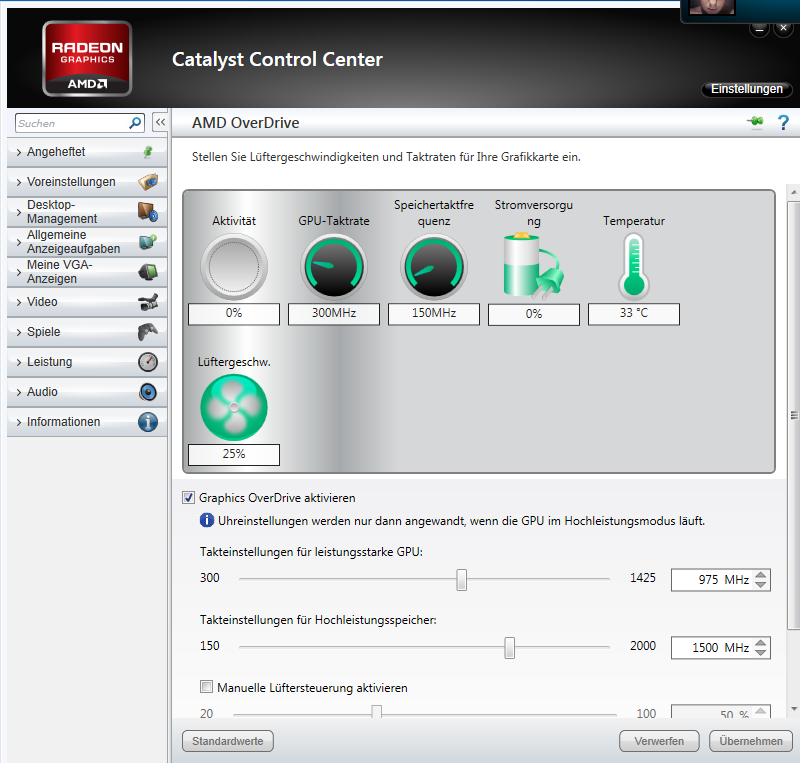The height and width of the screenshot is (763, 800).
Task: Click Übernehmen to apply settings
Action: tap(751, 741)
